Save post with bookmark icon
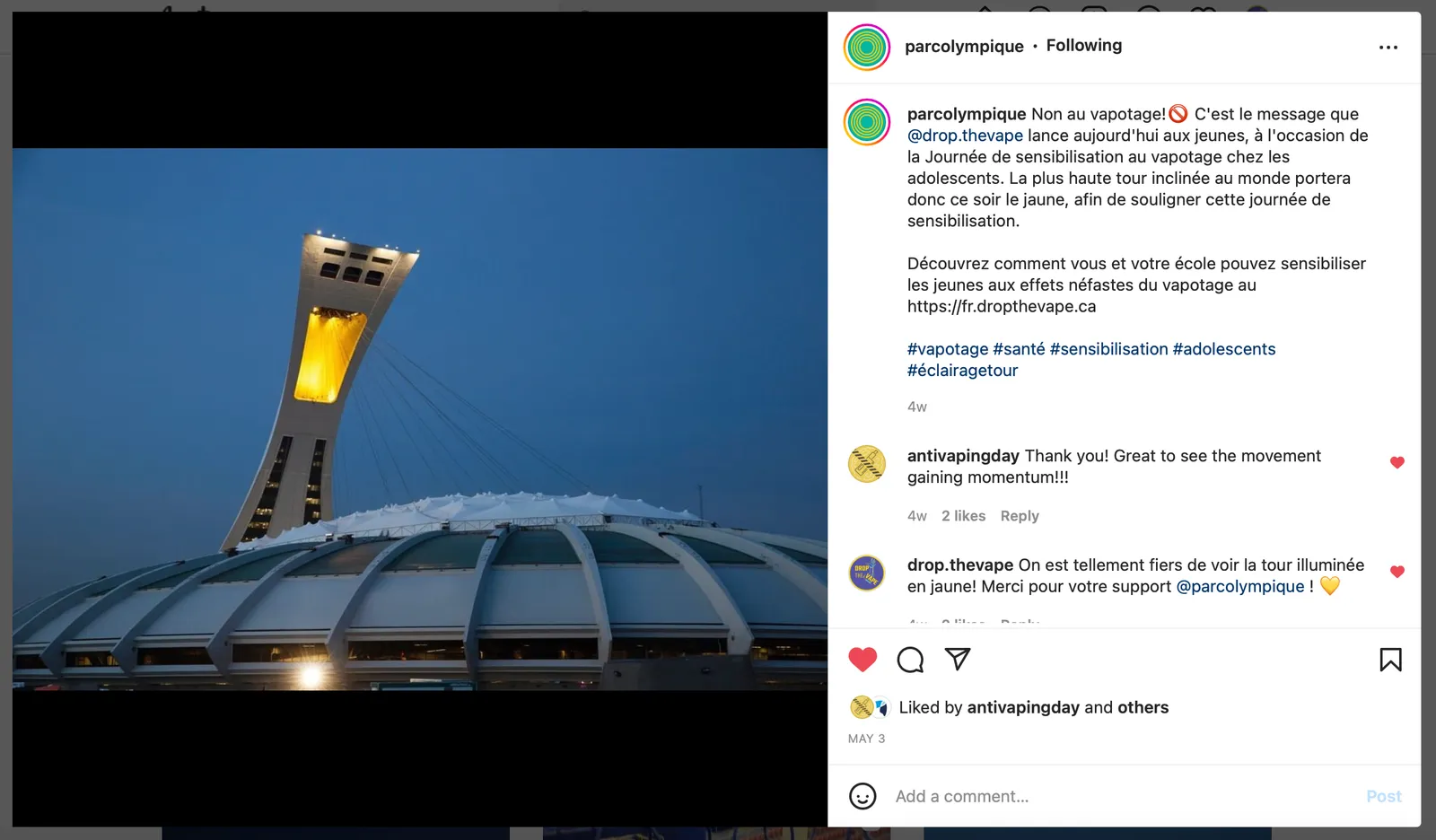This screenshot has width=1436, height=840. pos(1390,660)
